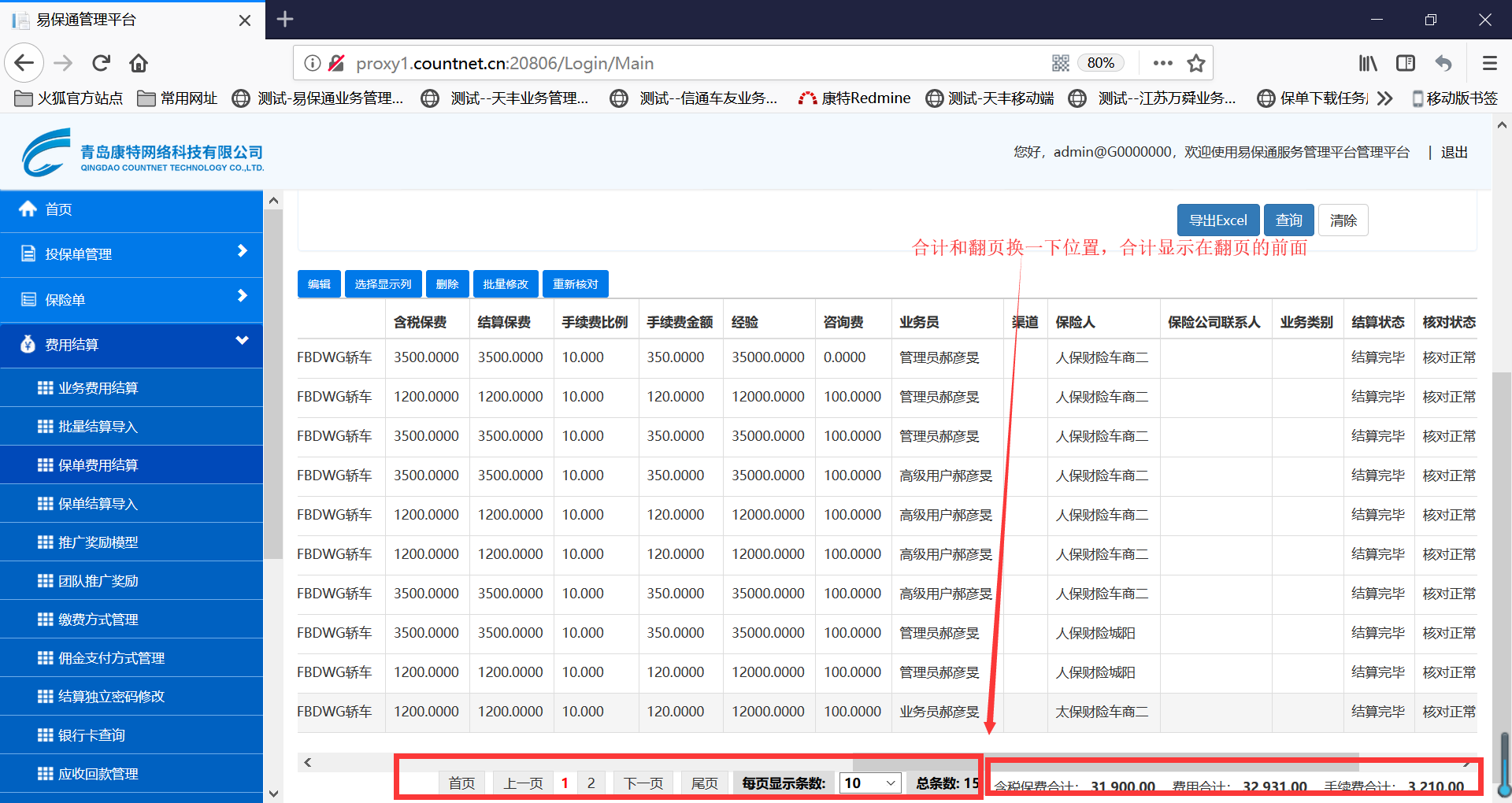Click the 退出 logout link
The width and height of the screenshot is (1512, 803).
coord(1454,153)
